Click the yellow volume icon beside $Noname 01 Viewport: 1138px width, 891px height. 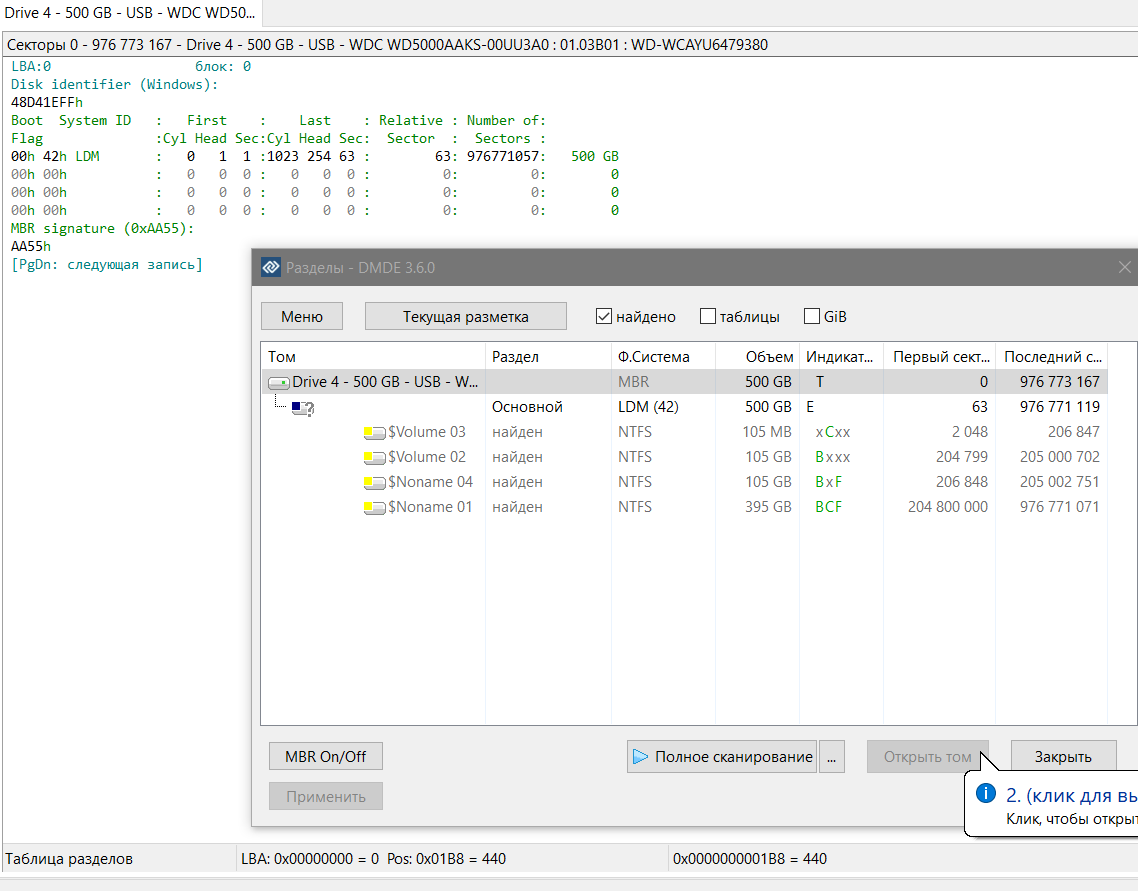coord(375,508)
